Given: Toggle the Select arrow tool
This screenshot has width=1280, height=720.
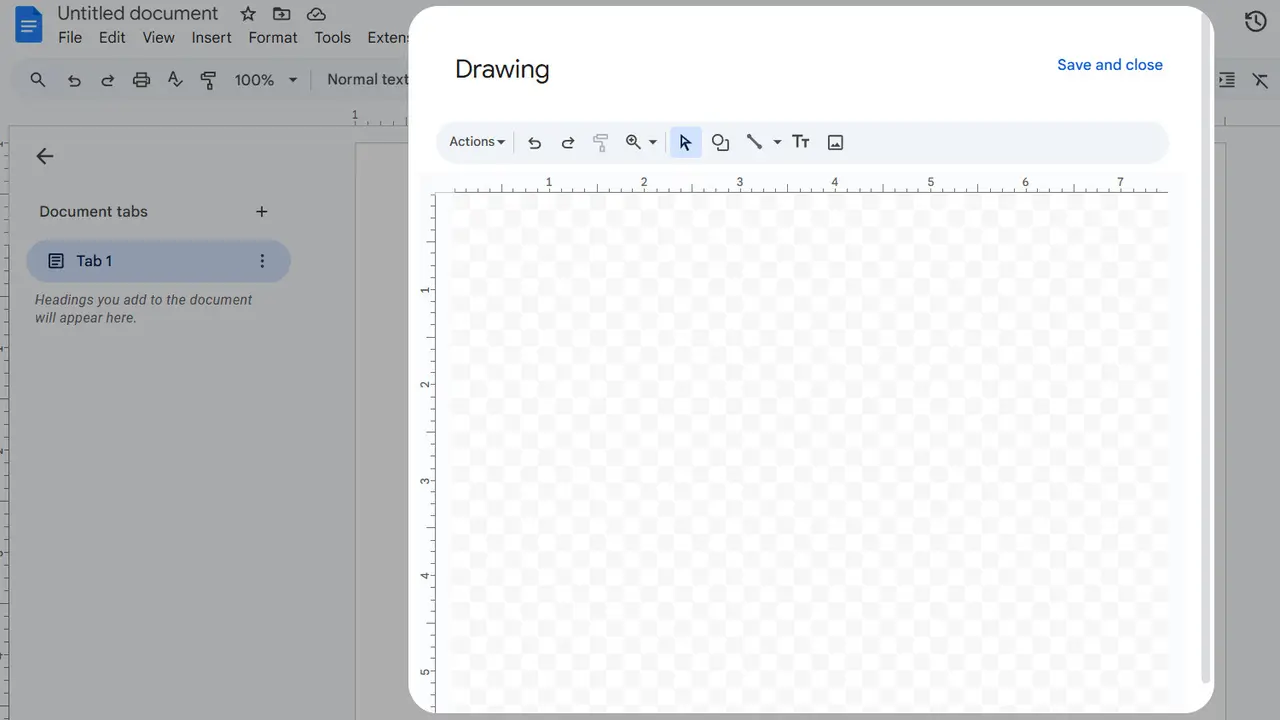Looking at the screenshot, I should coord(685,141).
